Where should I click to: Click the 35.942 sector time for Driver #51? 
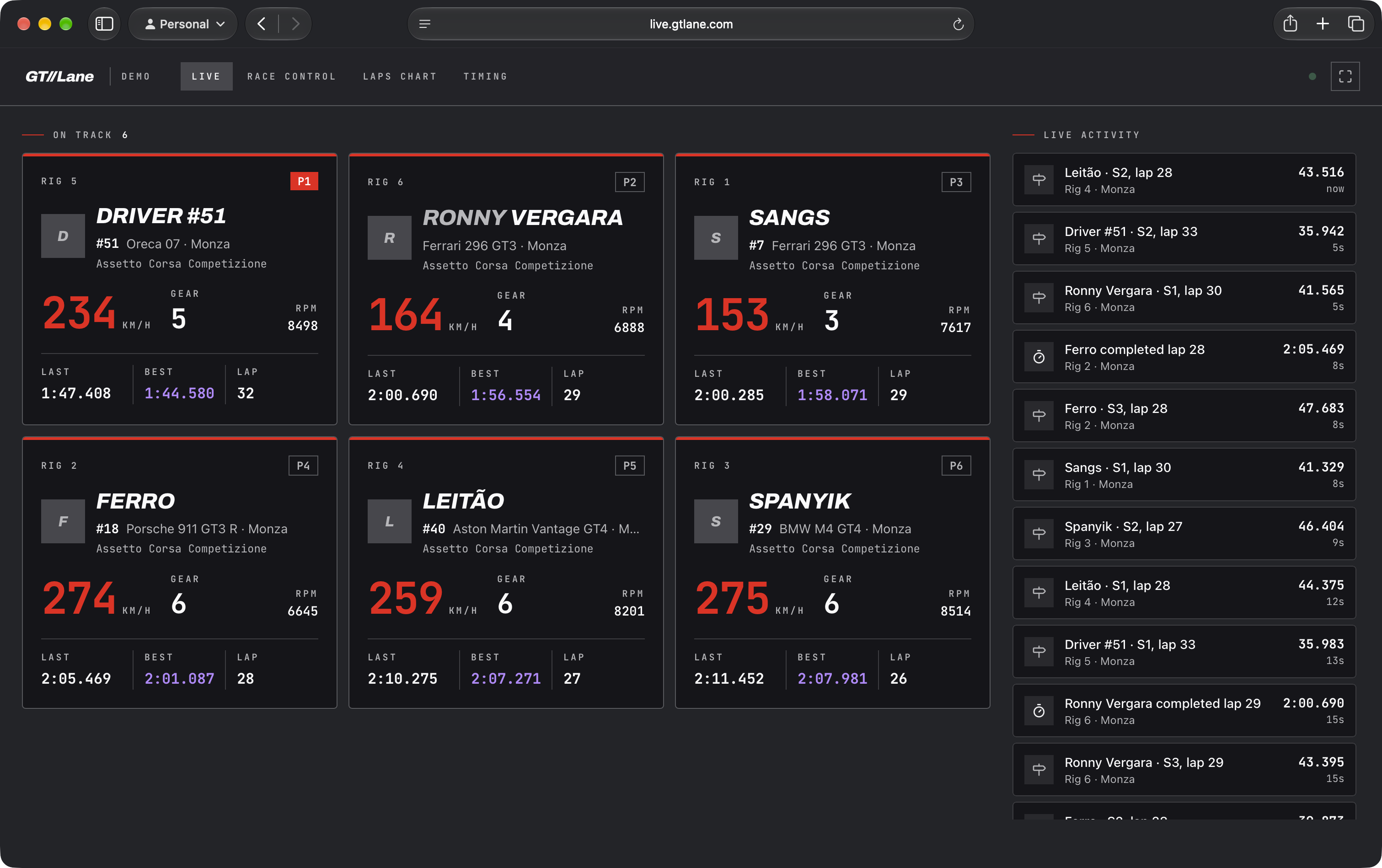point(1321,231)
